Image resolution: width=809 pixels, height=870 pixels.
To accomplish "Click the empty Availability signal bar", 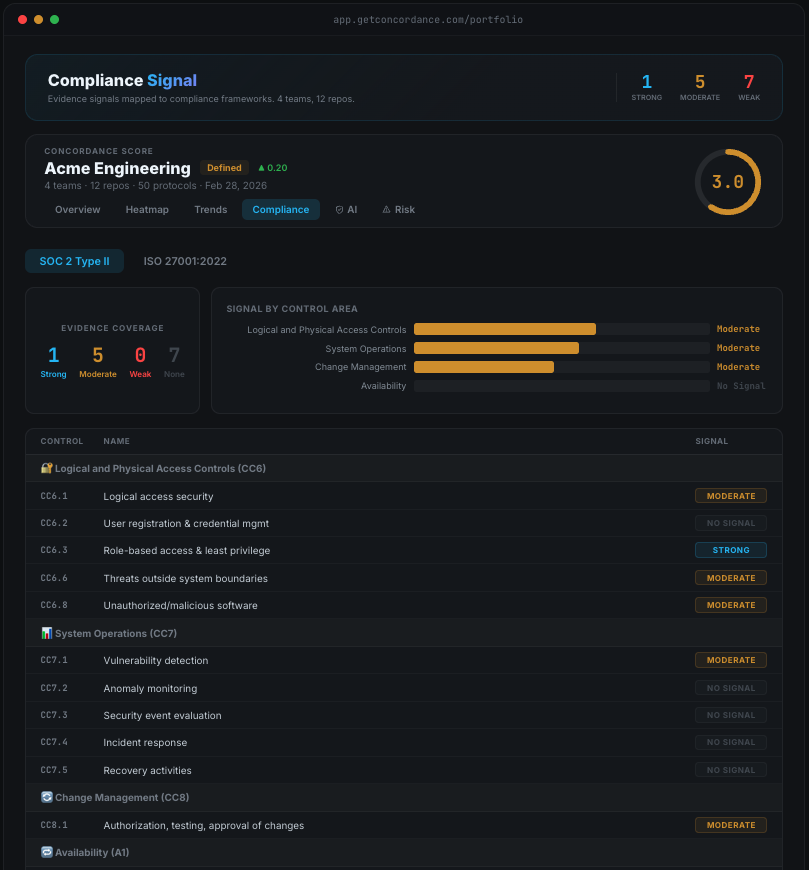I will [562, 386].
